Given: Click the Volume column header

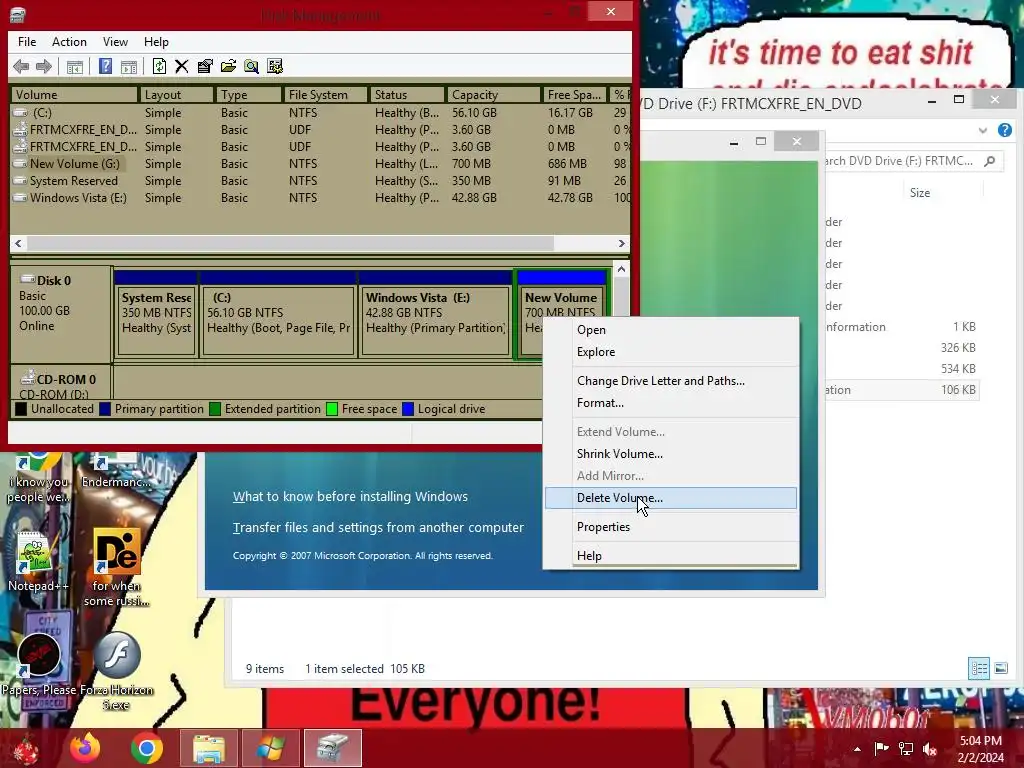Looking at the screenshot, I should click(74, 95).
